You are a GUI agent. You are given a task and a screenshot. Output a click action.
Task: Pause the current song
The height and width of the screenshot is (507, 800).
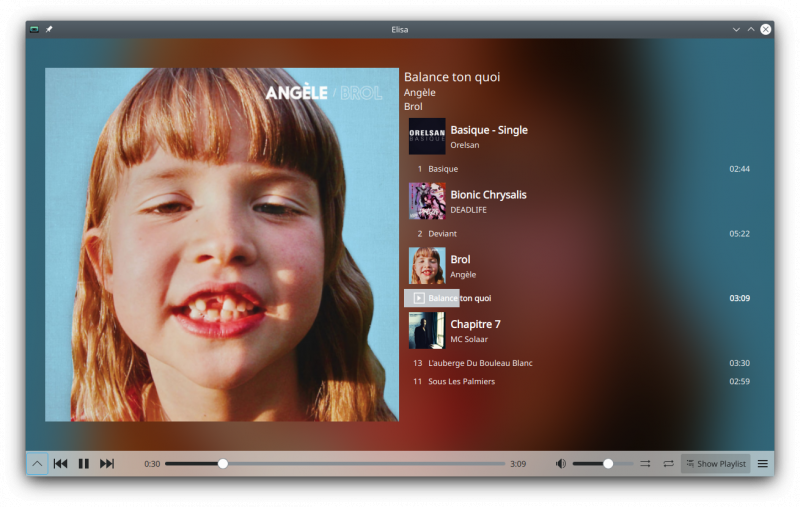coord(84,464)
